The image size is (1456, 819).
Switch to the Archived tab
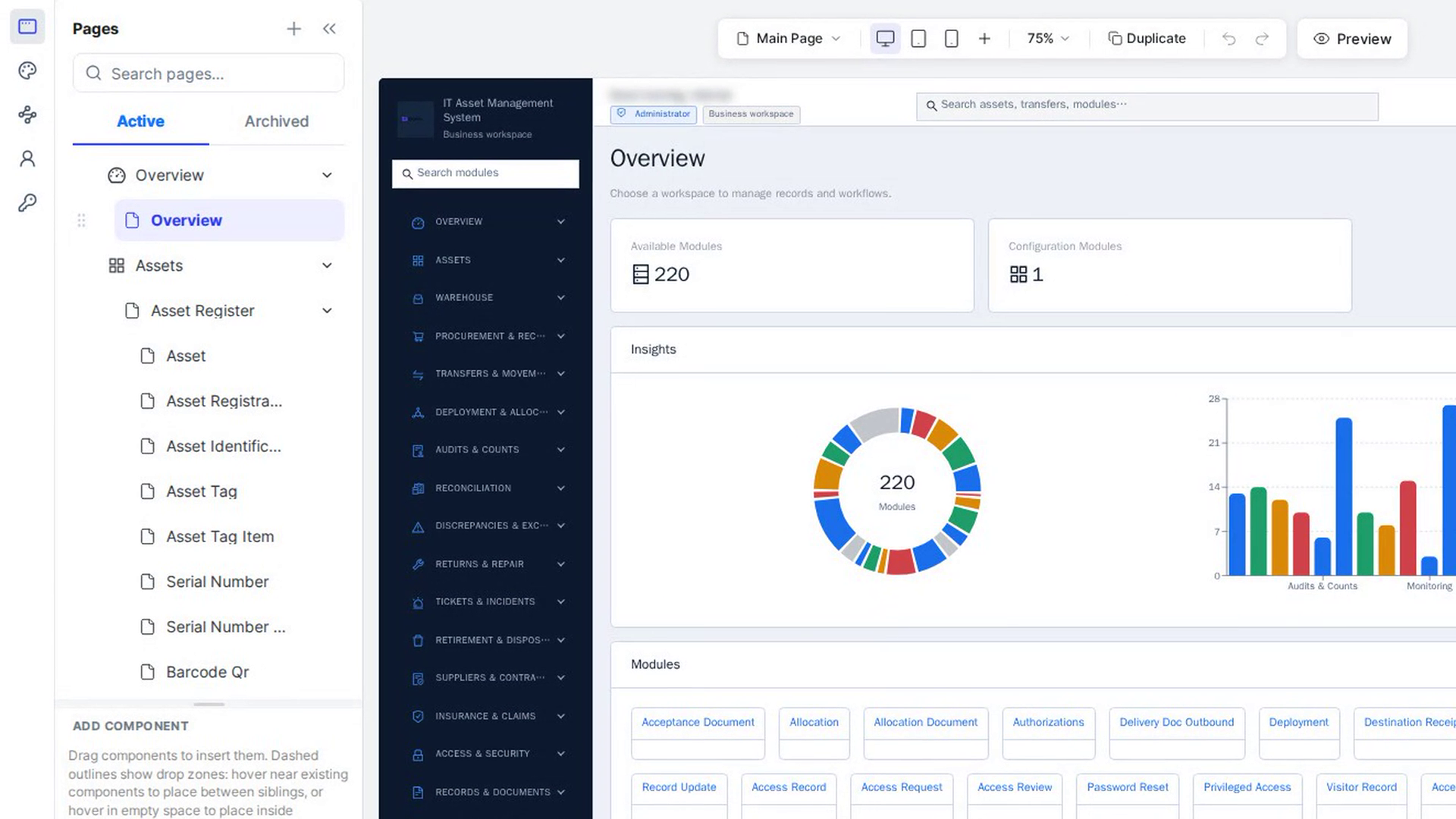point(277,121)
